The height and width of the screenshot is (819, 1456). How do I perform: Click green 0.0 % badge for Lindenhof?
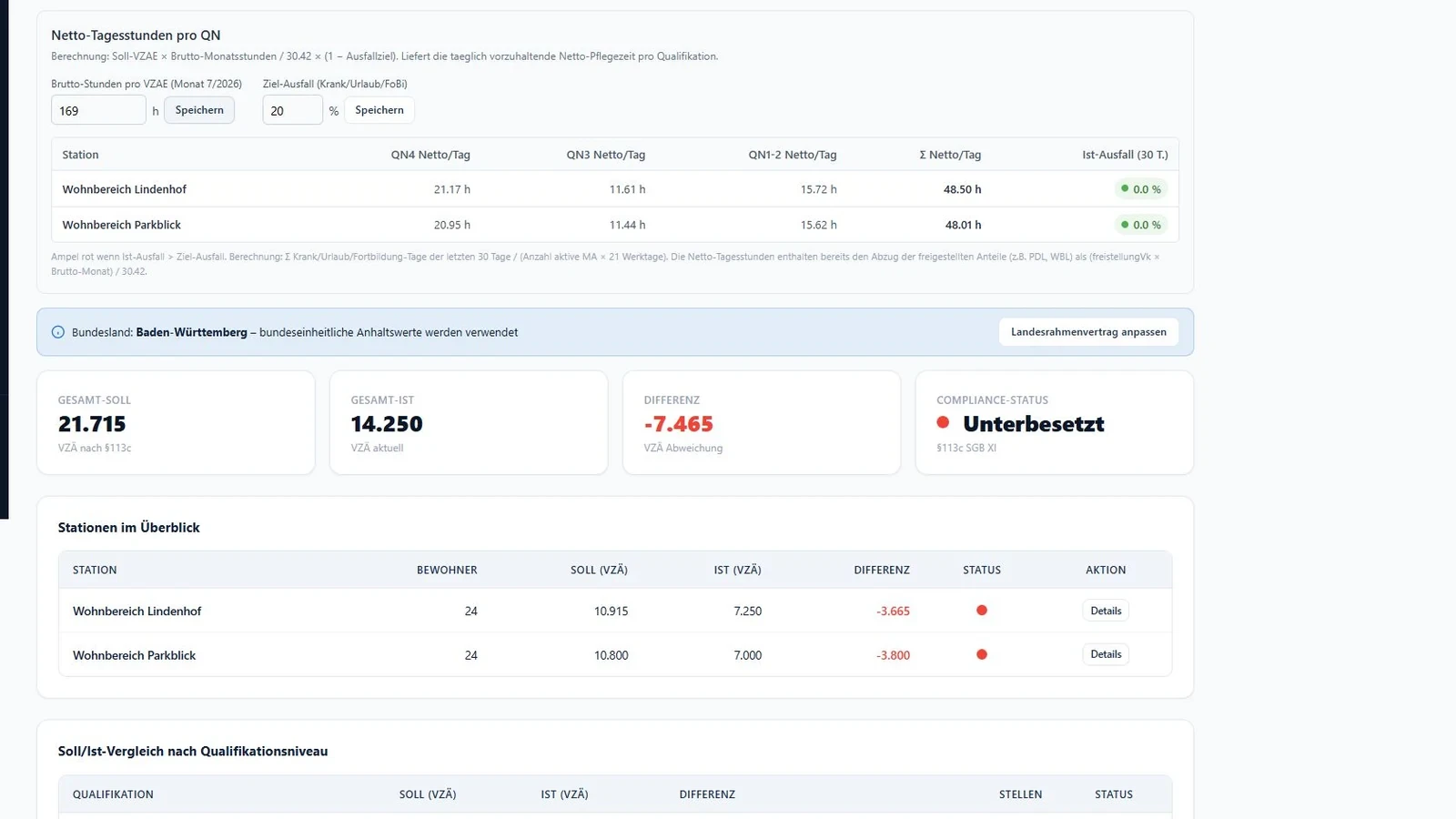coord(1141,189)
